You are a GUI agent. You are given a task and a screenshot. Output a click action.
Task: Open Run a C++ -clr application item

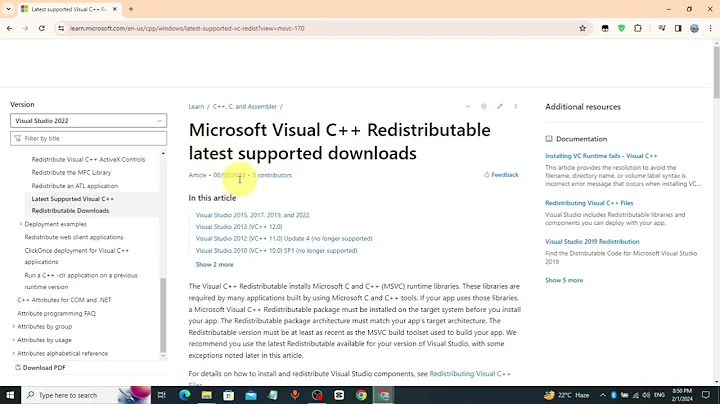pos(81,281)
